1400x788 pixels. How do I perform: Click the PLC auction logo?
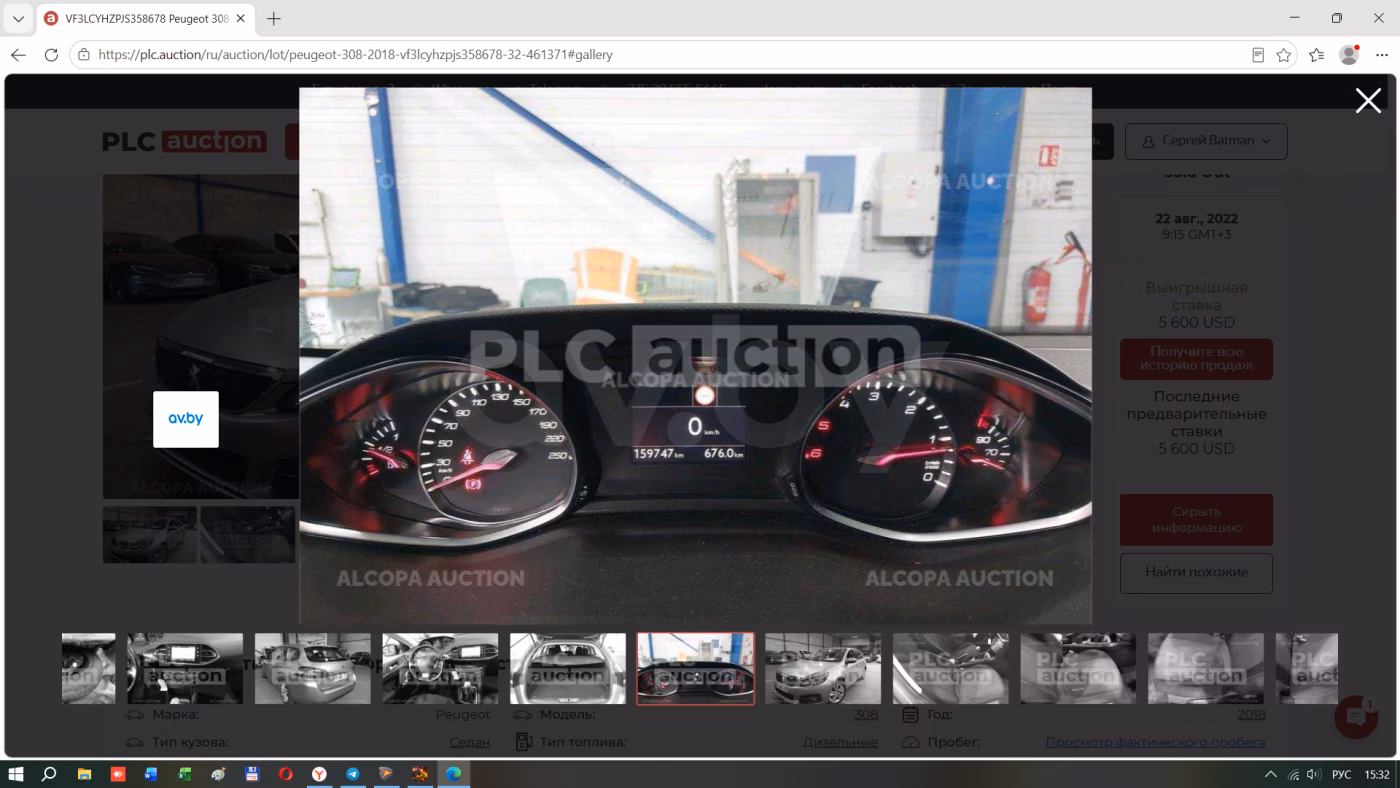pos(184,141)
